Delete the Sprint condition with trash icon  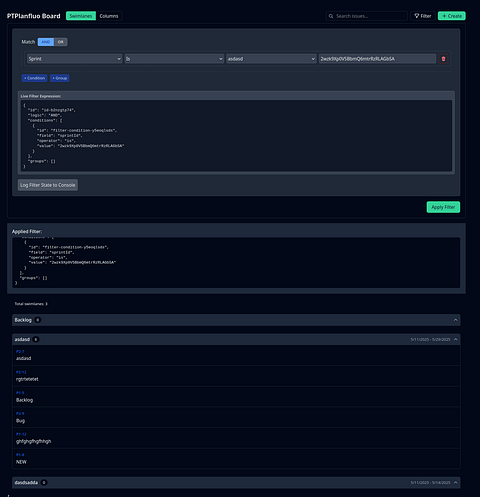click(x=443, y=59)
